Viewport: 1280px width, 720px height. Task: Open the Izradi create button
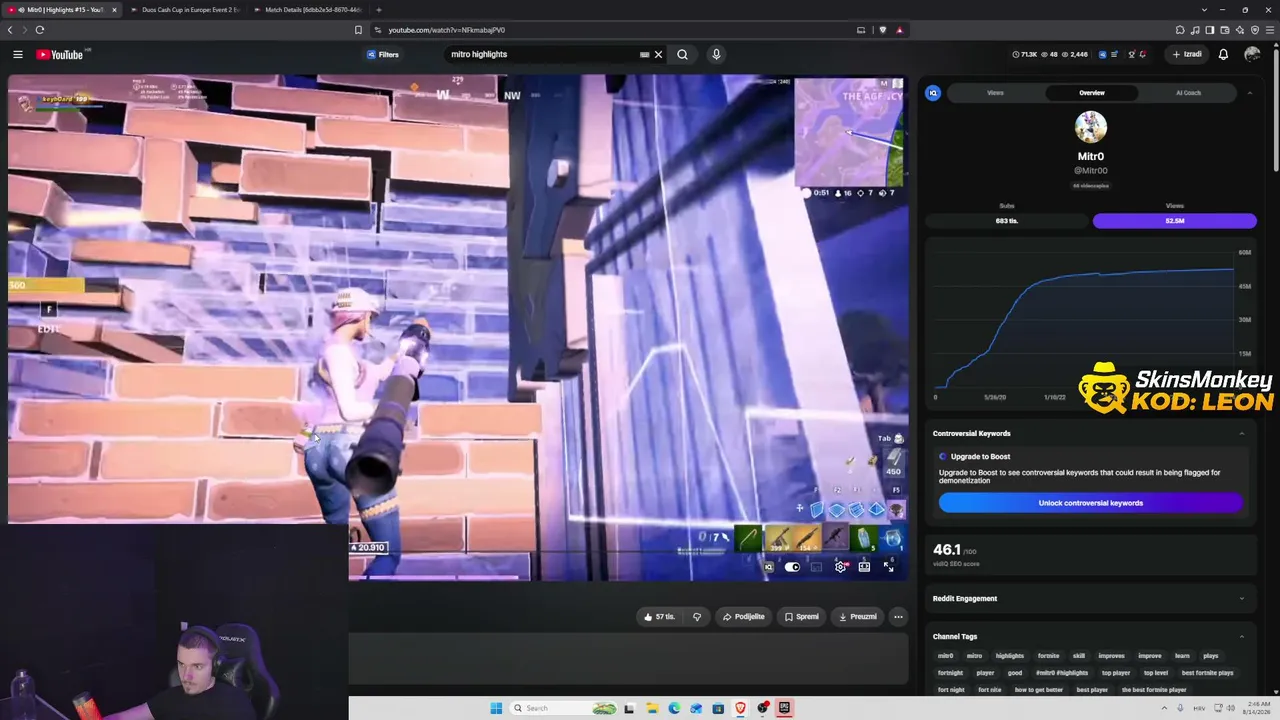click(1187, 55)
